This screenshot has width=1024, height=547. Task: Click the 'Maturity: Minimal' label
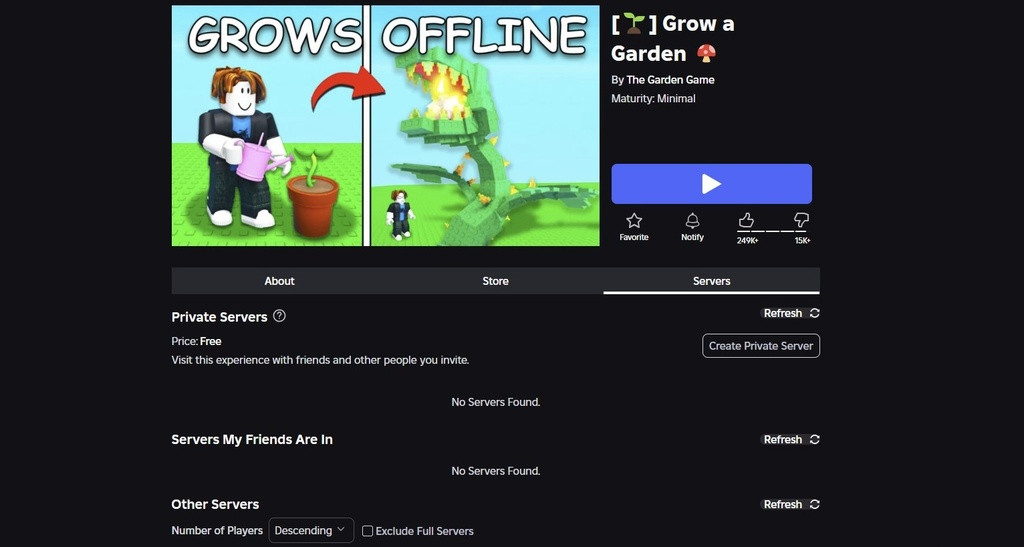pyautogui.click(x=653, y=99)
